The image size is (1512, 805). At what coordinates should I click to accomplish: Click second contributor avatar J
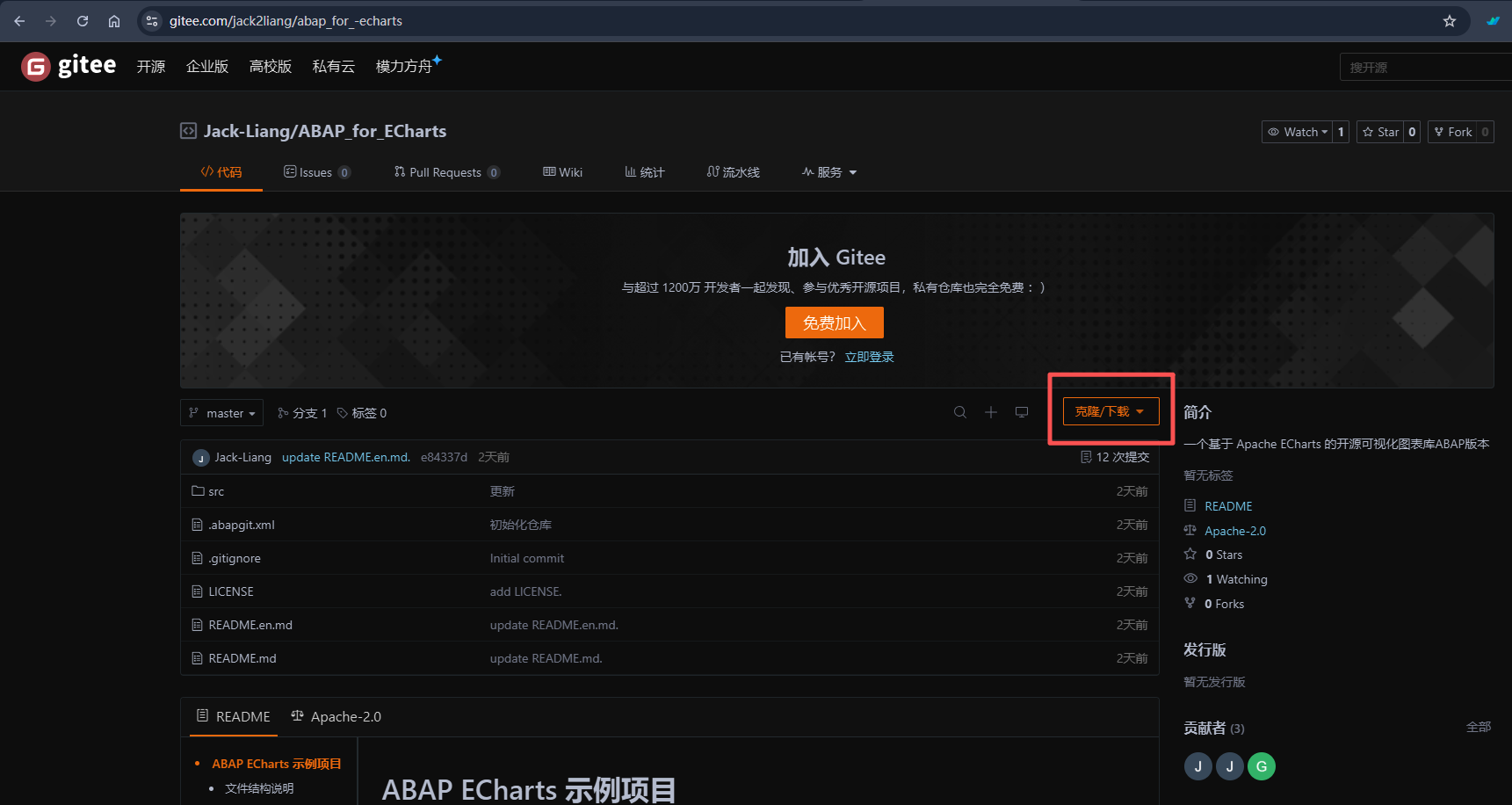(1230, 766)
